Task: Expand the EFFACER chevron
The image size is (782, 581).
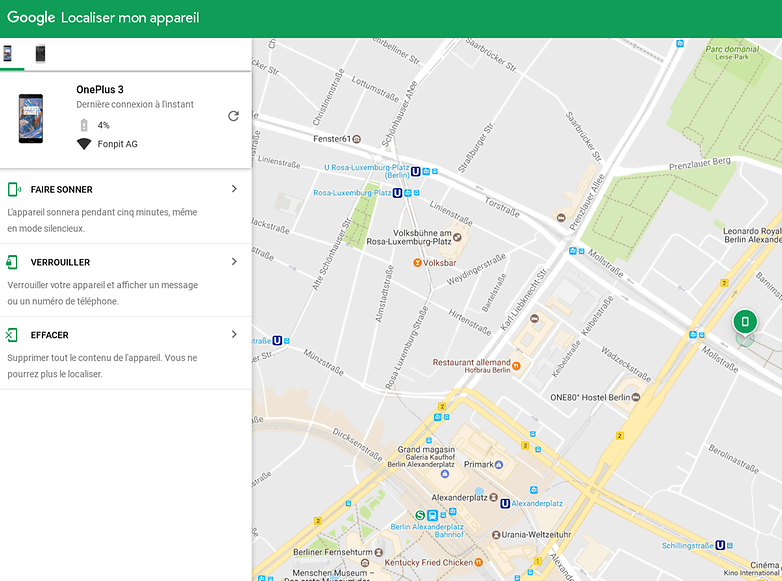Action: point(234,334)
